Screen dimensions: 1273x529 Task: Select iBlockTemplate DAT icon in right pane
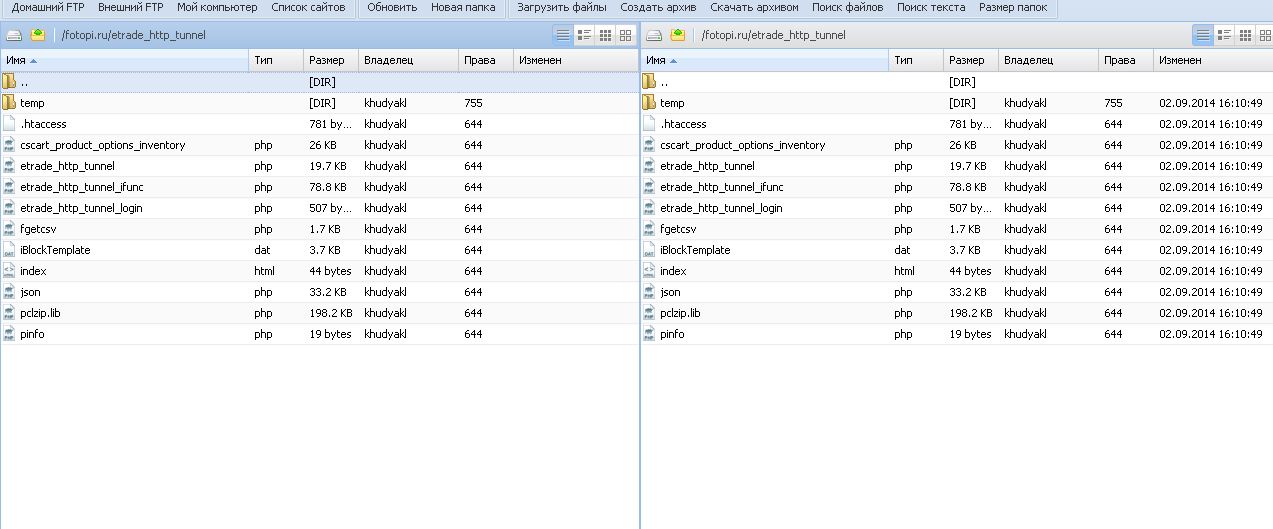tap(649, 249)
